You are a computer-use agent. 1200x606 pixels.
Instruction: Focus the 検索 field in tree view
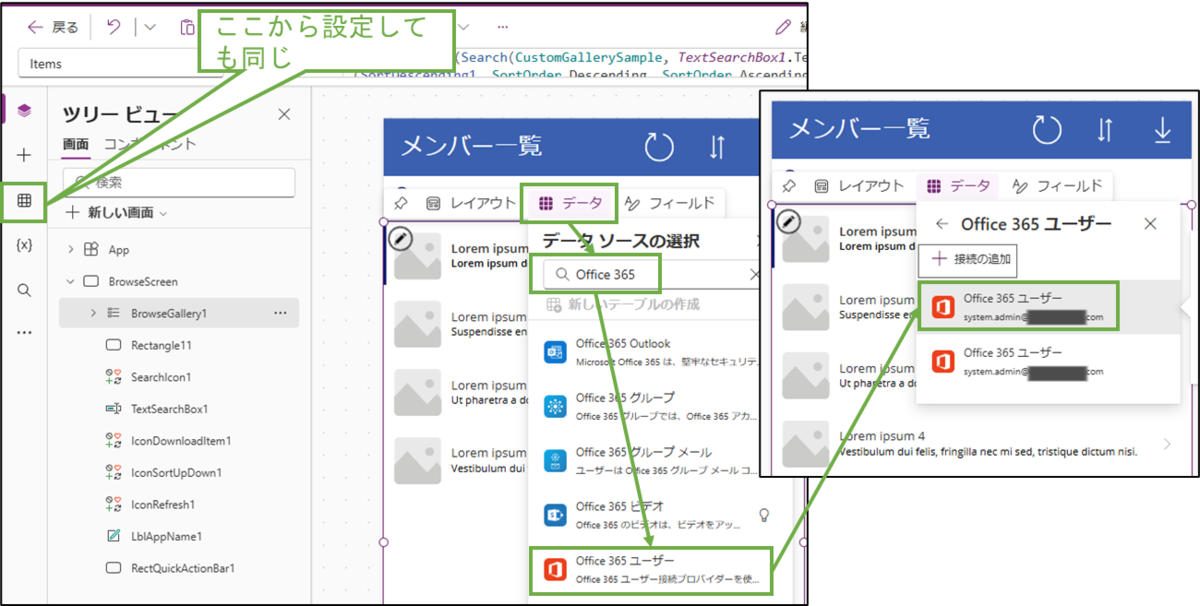click(x=179, y=182)
